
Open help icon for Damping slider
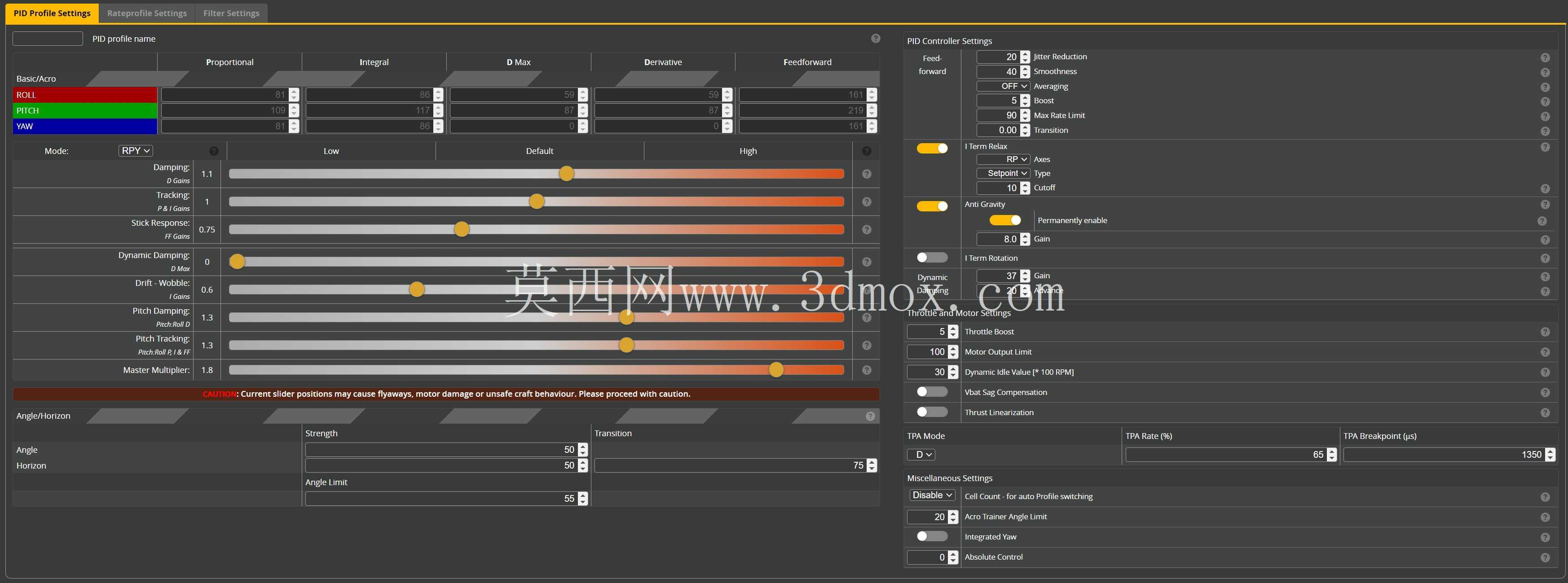[x=867, y=174]
